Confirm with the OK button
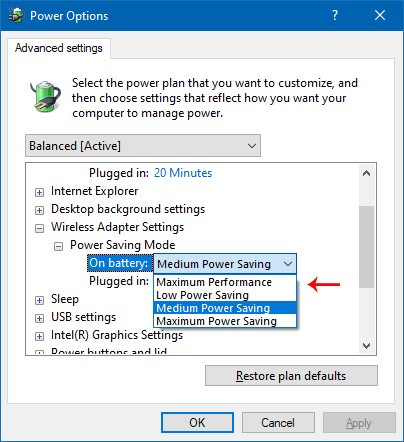404x442 pixels. (x=197, y=423)
